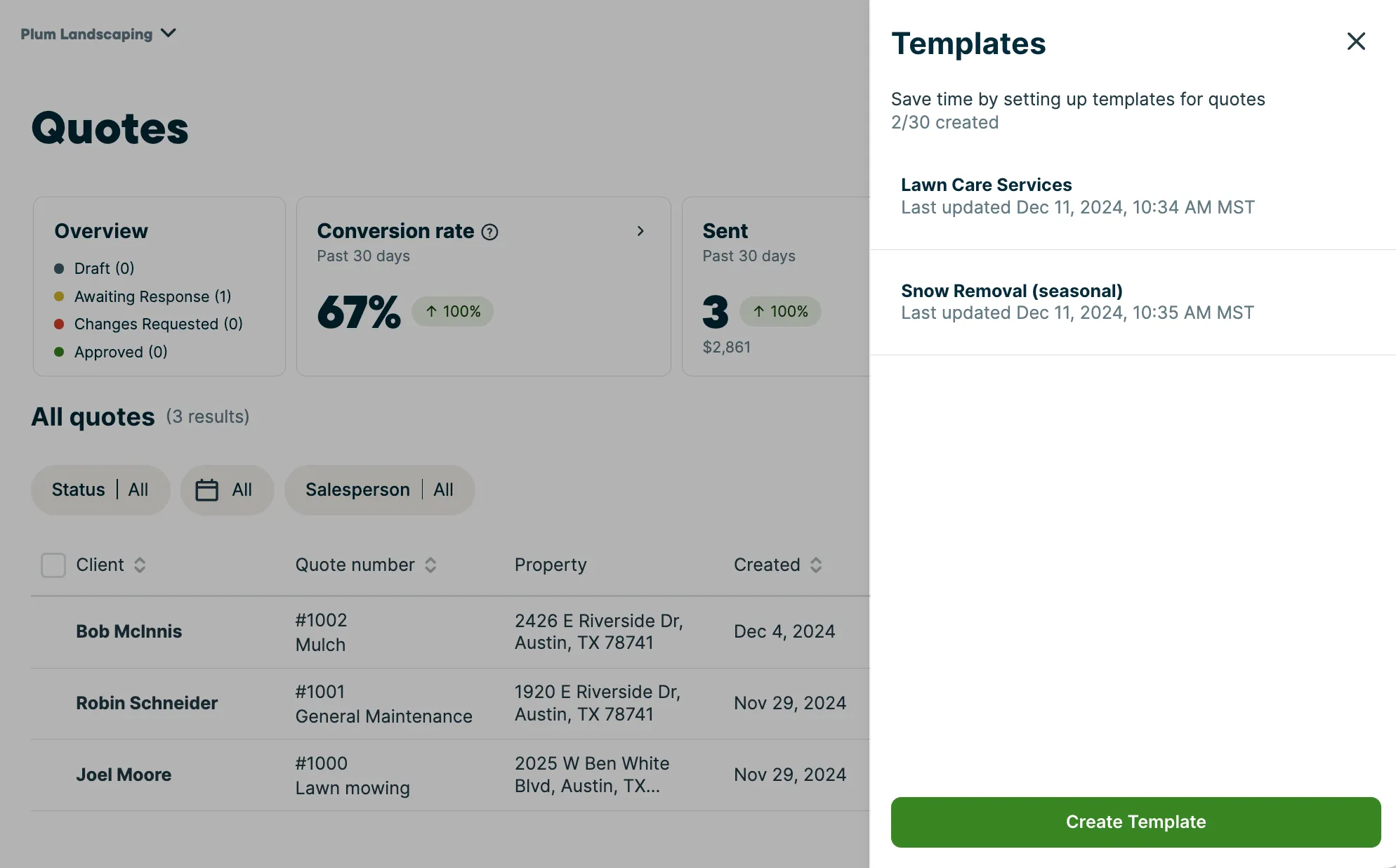1396x868 pixels.
Task: Open Joel Moore quote row
Action: coord(450,775)
